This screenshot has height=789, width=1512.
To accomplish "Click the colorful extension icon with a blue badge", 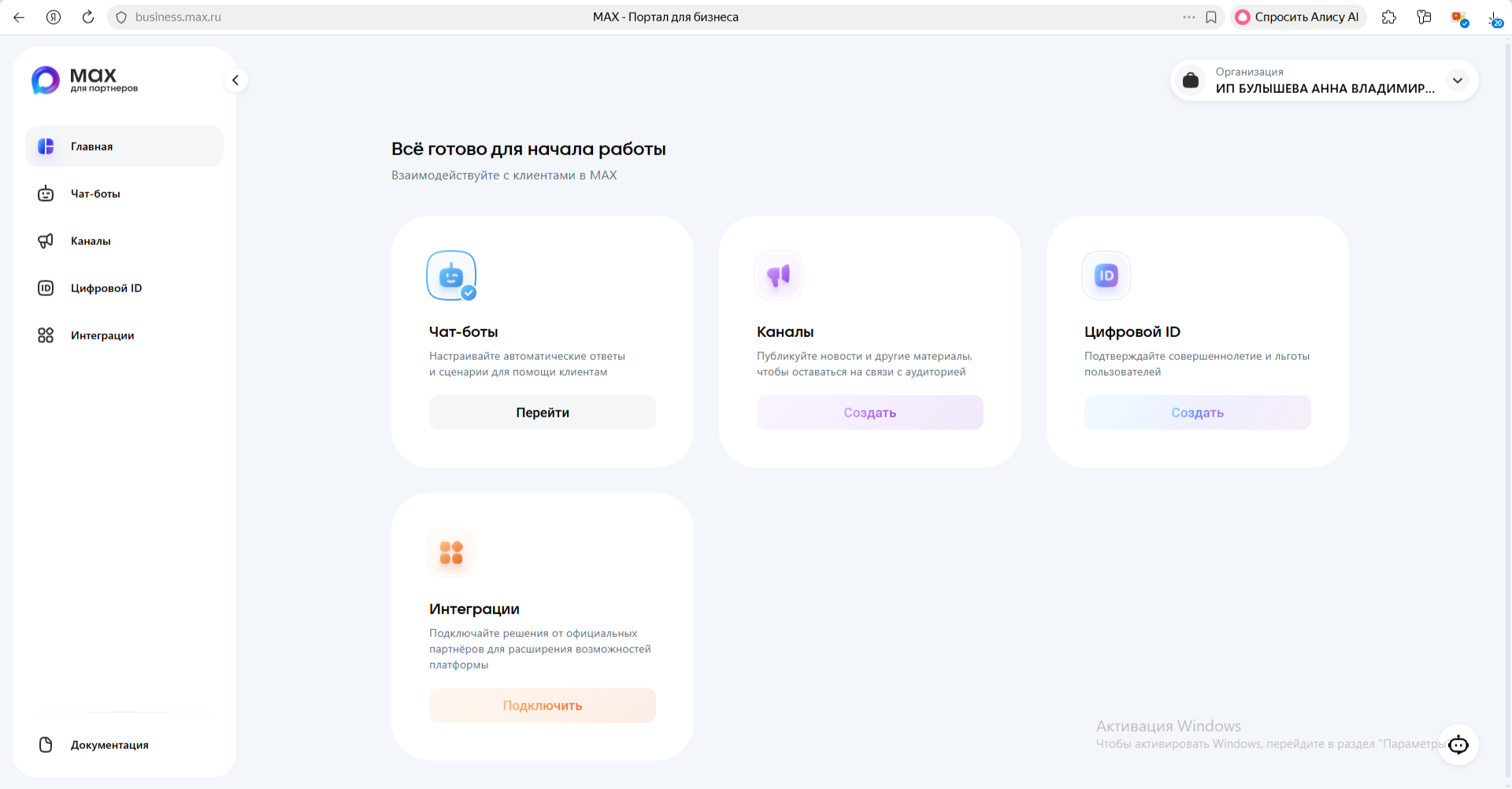I will point(1459,18).
